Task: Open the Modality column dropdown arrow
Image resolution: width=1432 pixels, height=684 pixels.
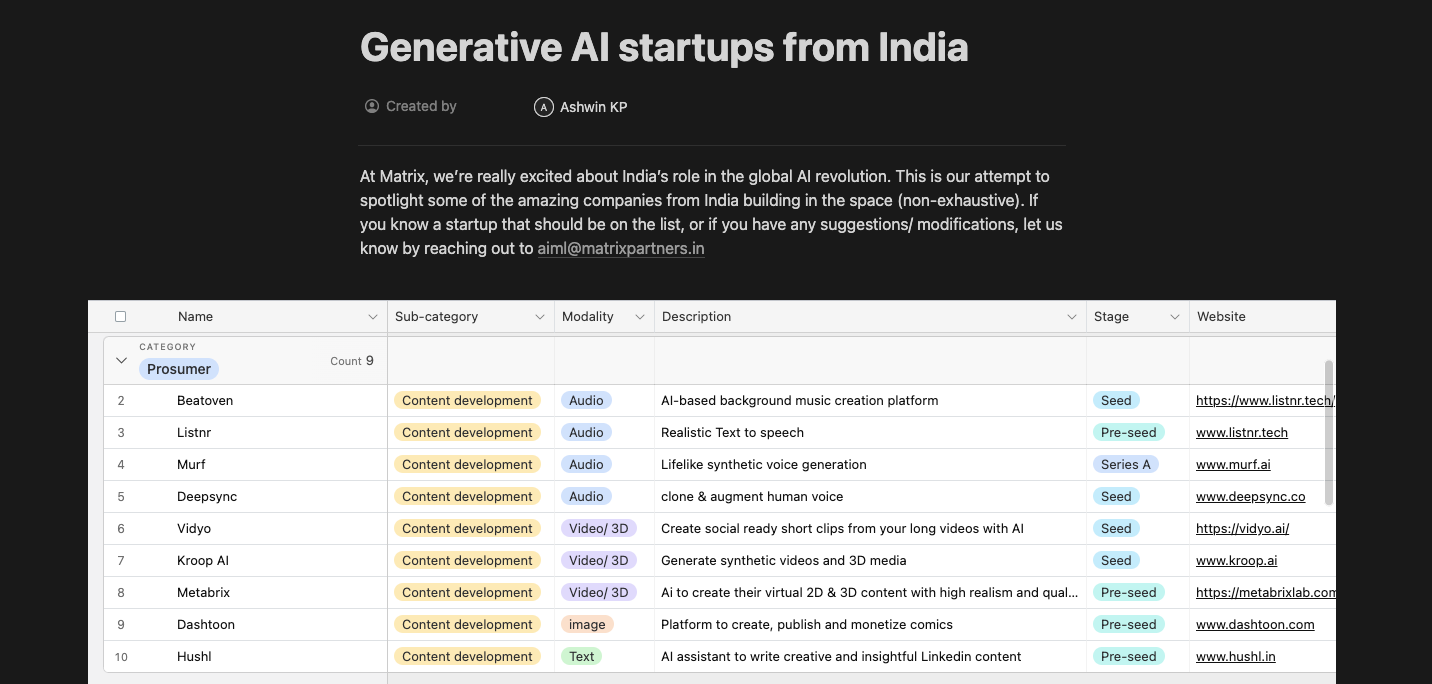Action: click(x=640, y=317)
